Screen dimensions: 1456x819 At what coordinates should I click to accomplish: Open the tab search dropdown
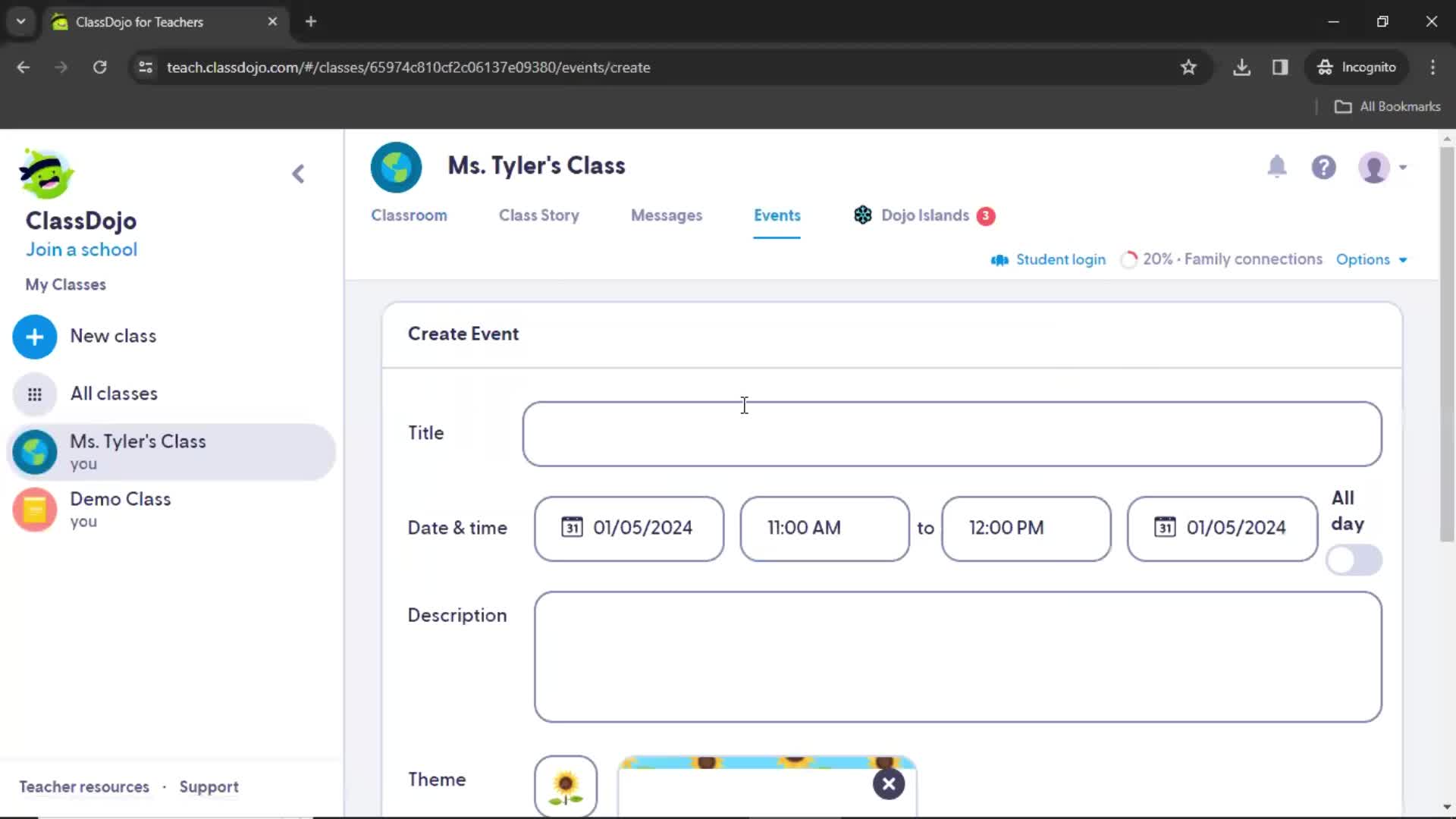coord(21,22)
